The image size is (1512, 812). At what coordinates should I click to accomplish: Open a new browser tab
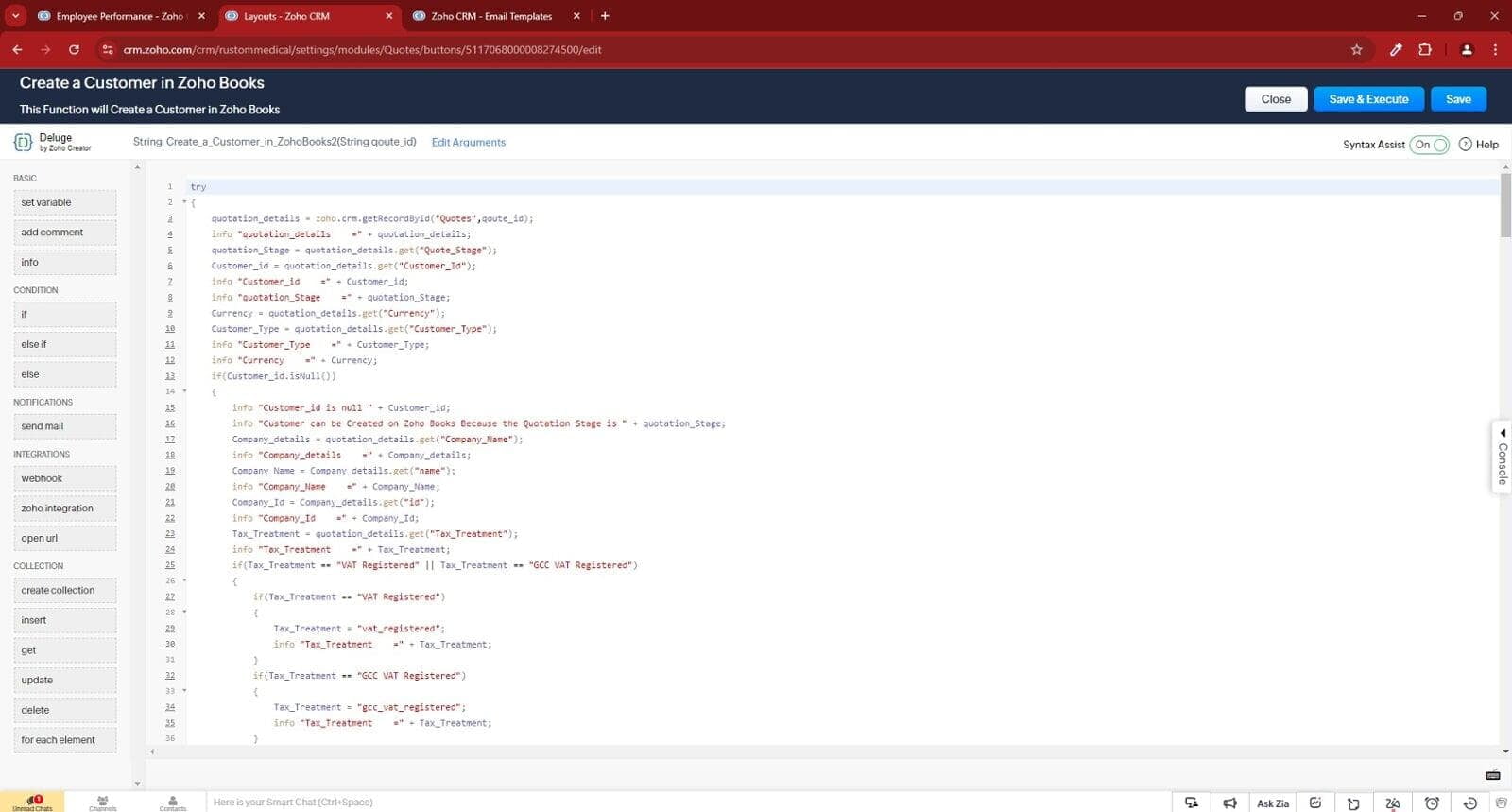(x=605, y=16)
